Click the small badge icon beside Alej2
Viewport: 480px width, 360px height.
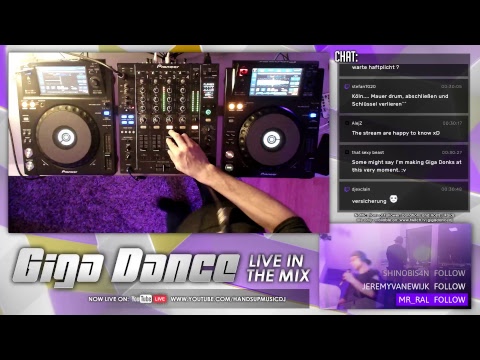(x=347, y=123)
